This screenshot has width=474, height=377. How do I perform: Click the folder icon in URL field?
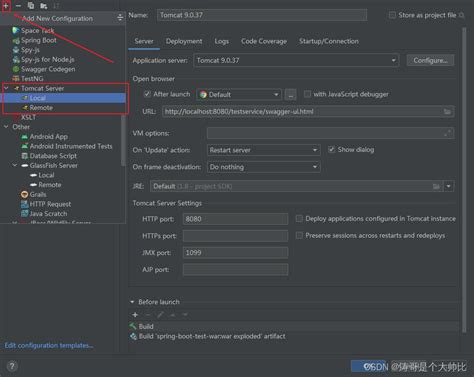tap(447, 112)
